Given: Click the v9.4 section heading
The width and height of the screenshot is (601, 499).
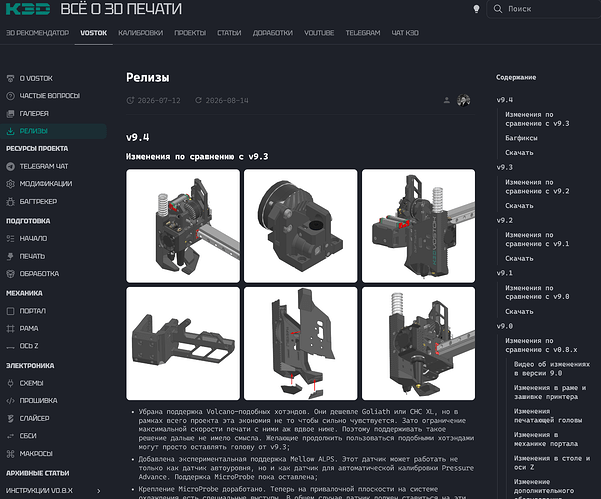Looking at the screenshot, I should (x=138, y=137).
